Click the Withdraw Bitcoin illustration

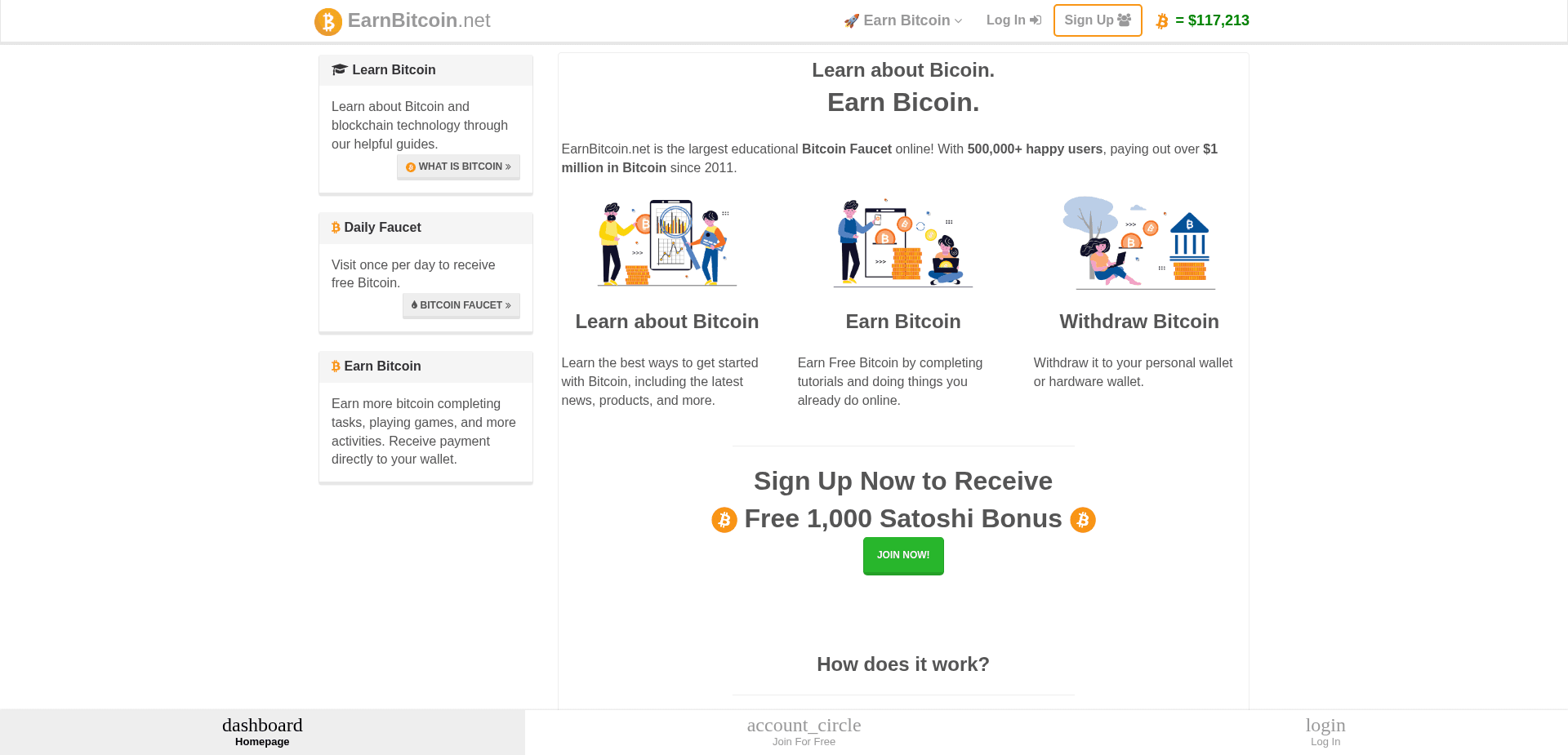[x=1139, y=242]
